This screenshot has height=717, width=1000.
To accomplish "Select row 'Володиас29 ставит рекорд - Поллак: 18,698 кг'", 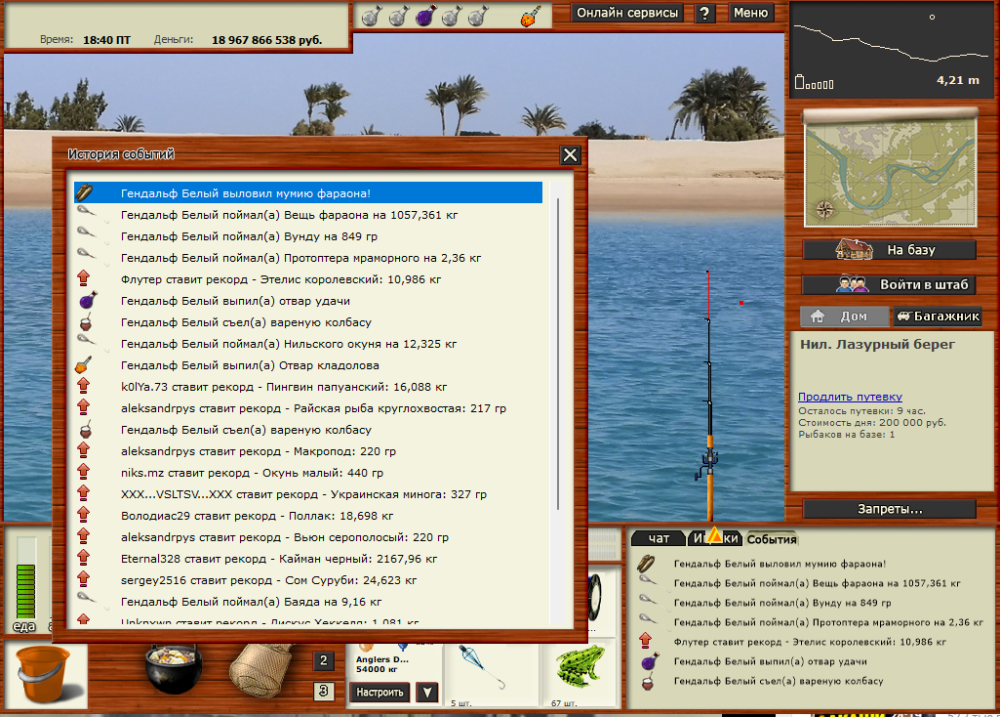I will pyautogui.click(x=308, y=515).
